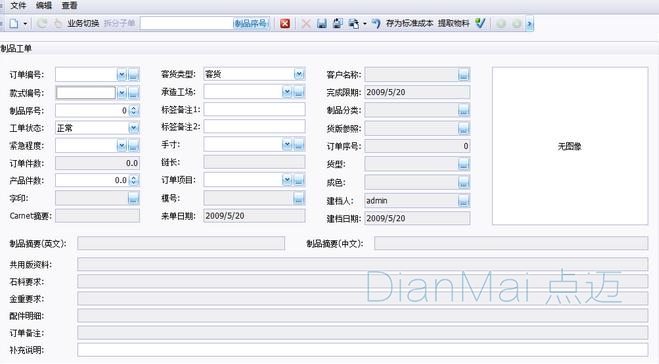Click lookup button for 制品分类 field
This screenshot has width=659, height=364.
point(463,111)
